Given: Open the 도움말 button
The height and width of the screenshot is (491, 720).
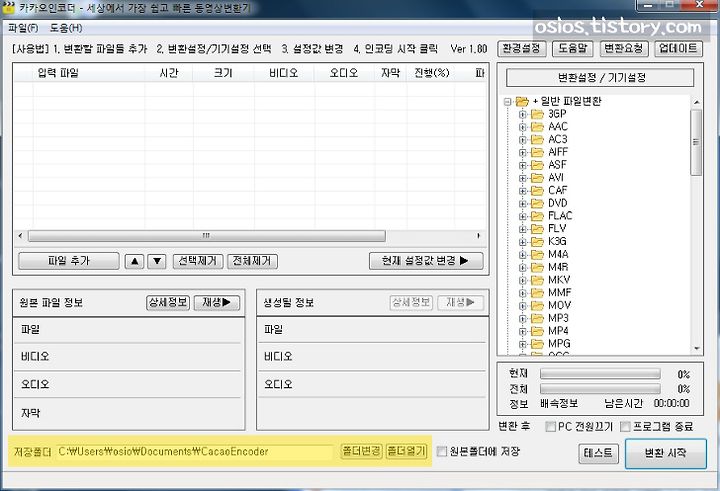Looking at the screenshot, I should [x=573, y=48].
